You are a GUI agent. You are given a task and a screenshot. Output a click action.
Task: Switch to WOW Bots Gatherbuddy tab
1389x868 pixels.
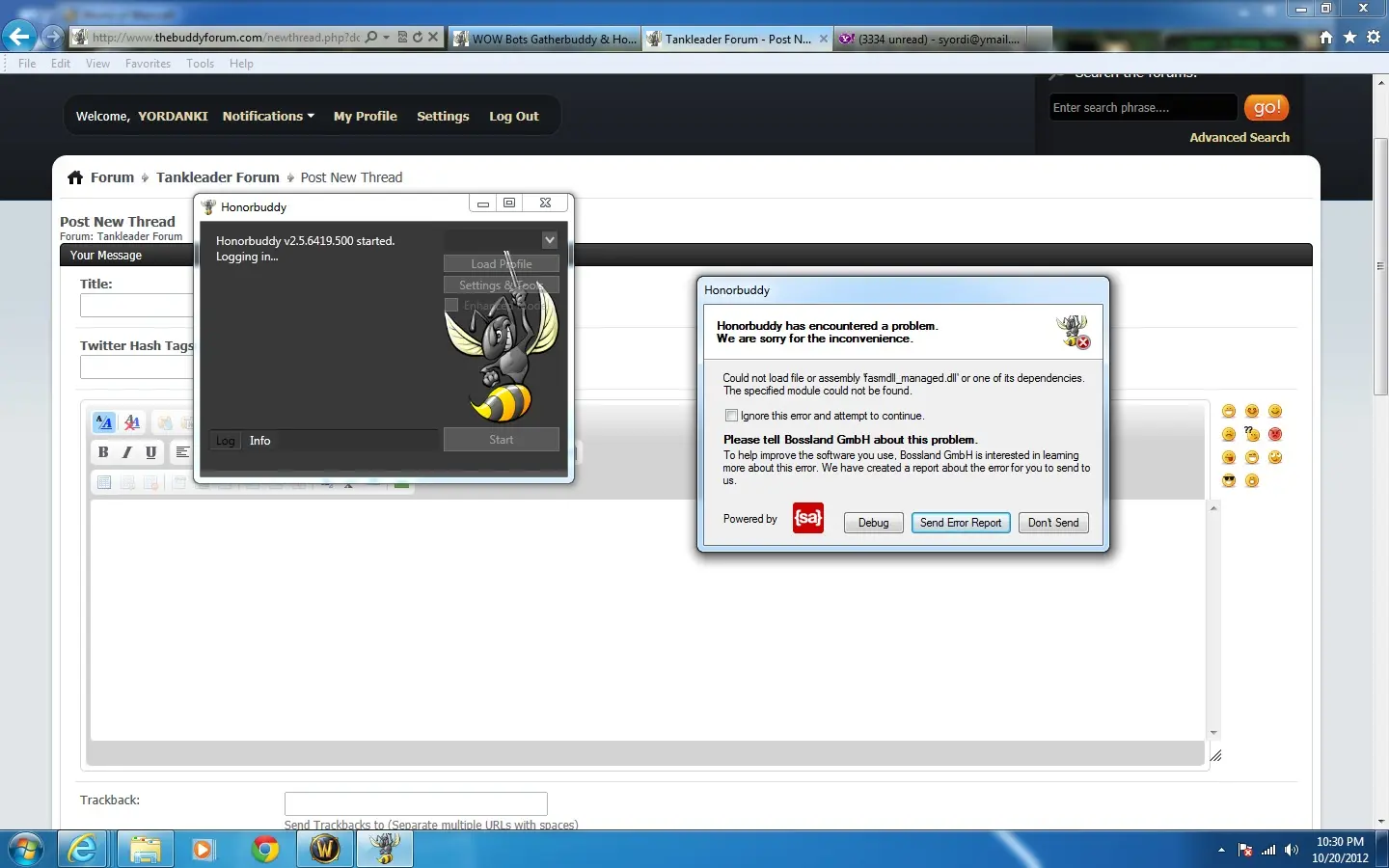543,39
